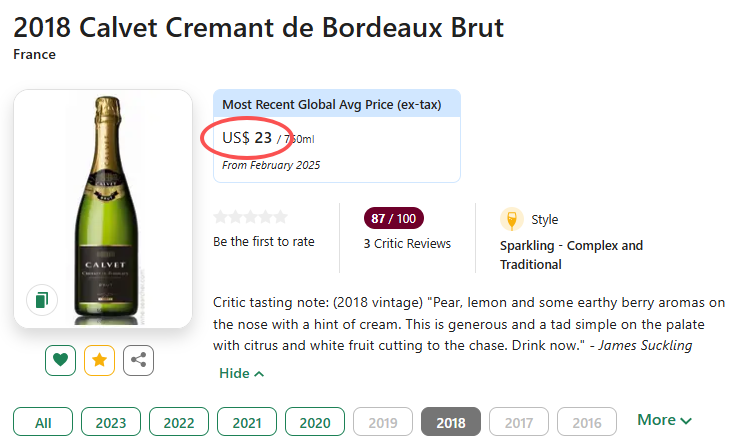
Task: Click the gold star icon button
Action: point(99,360)
